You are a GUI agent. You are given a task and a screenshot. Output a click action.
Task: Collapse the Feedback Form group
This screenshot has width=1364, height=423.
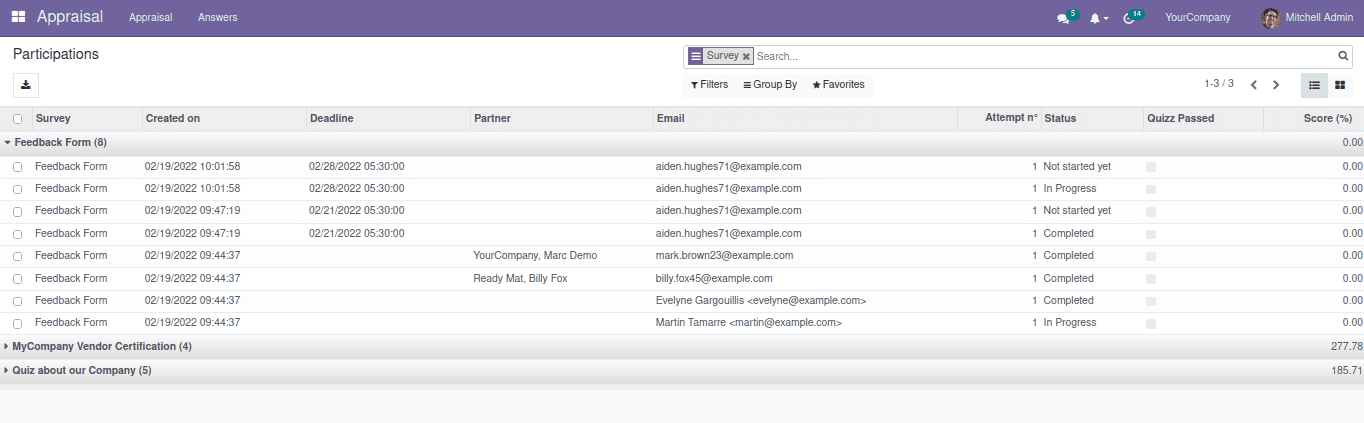[60, 142]
